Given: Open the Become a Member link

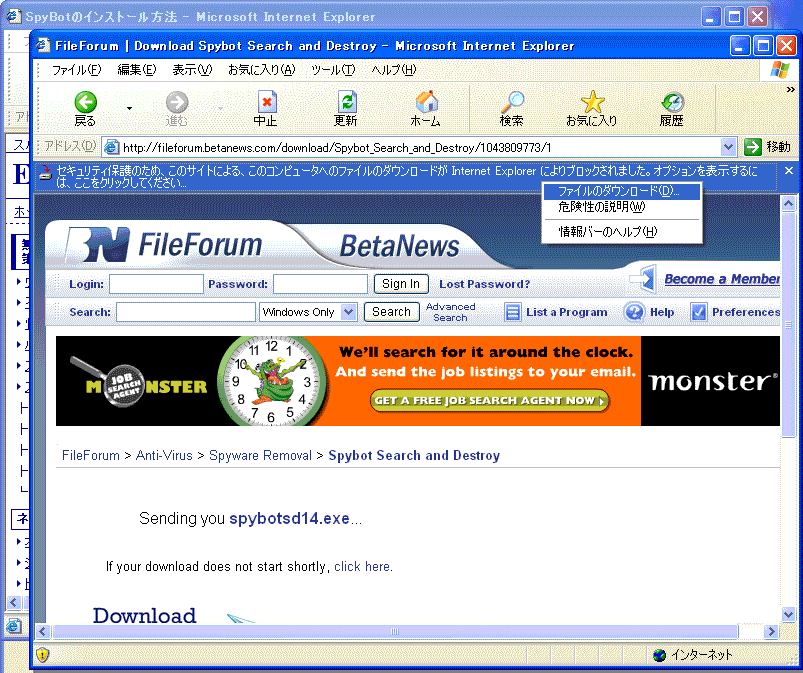Looking at the screenshot, I should tap(722, 279).
